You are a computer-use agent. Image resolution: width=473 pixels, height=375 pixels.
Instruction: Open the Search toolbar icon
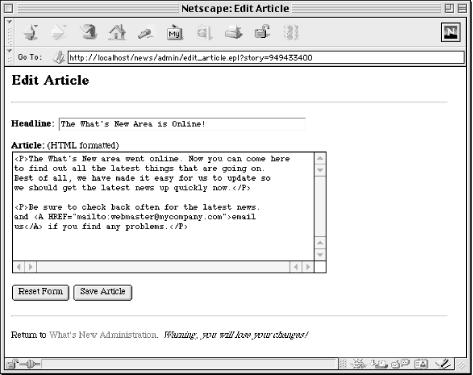146,33
